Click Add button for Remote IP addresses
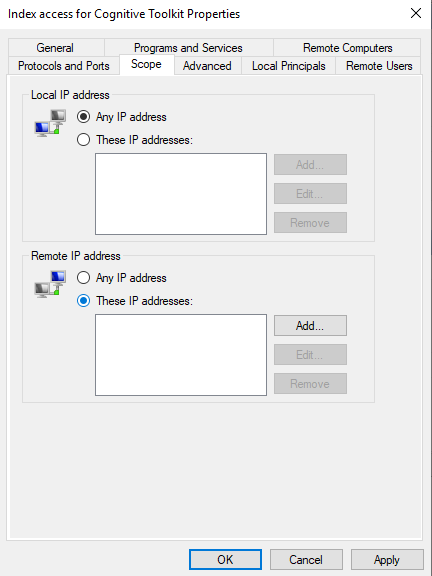432x576 pixels. (x=310, y=325)
